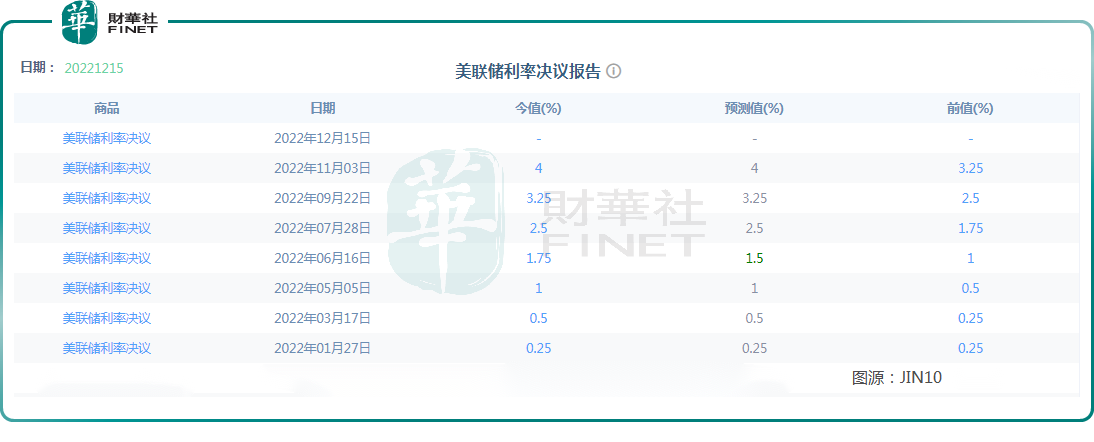The image size is (1094, 442).
Task: Click 今值 2.5 in the 07月28日 row
Action: [539, 228]
